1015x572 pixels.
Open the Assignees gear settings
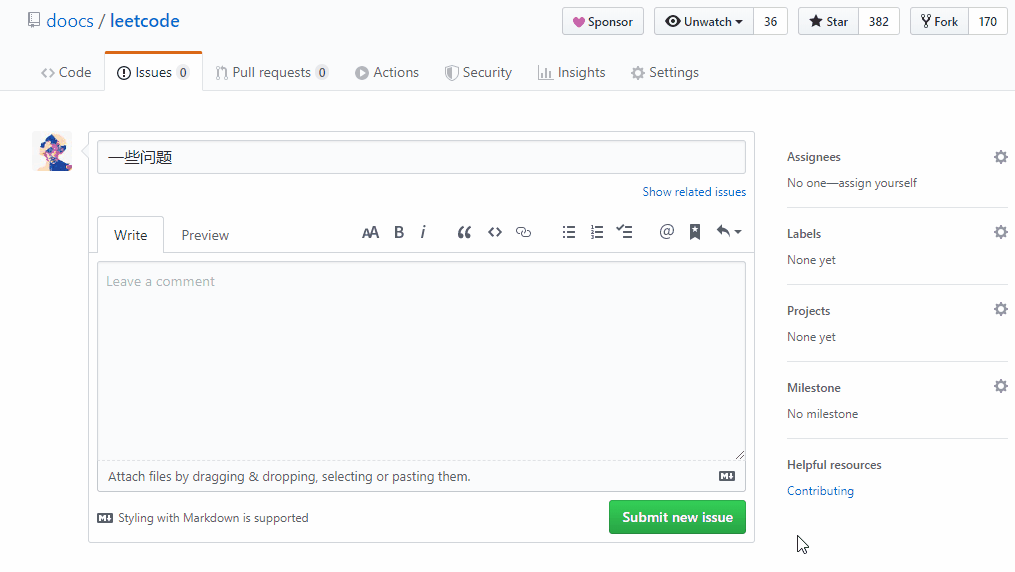[1001, 157]
